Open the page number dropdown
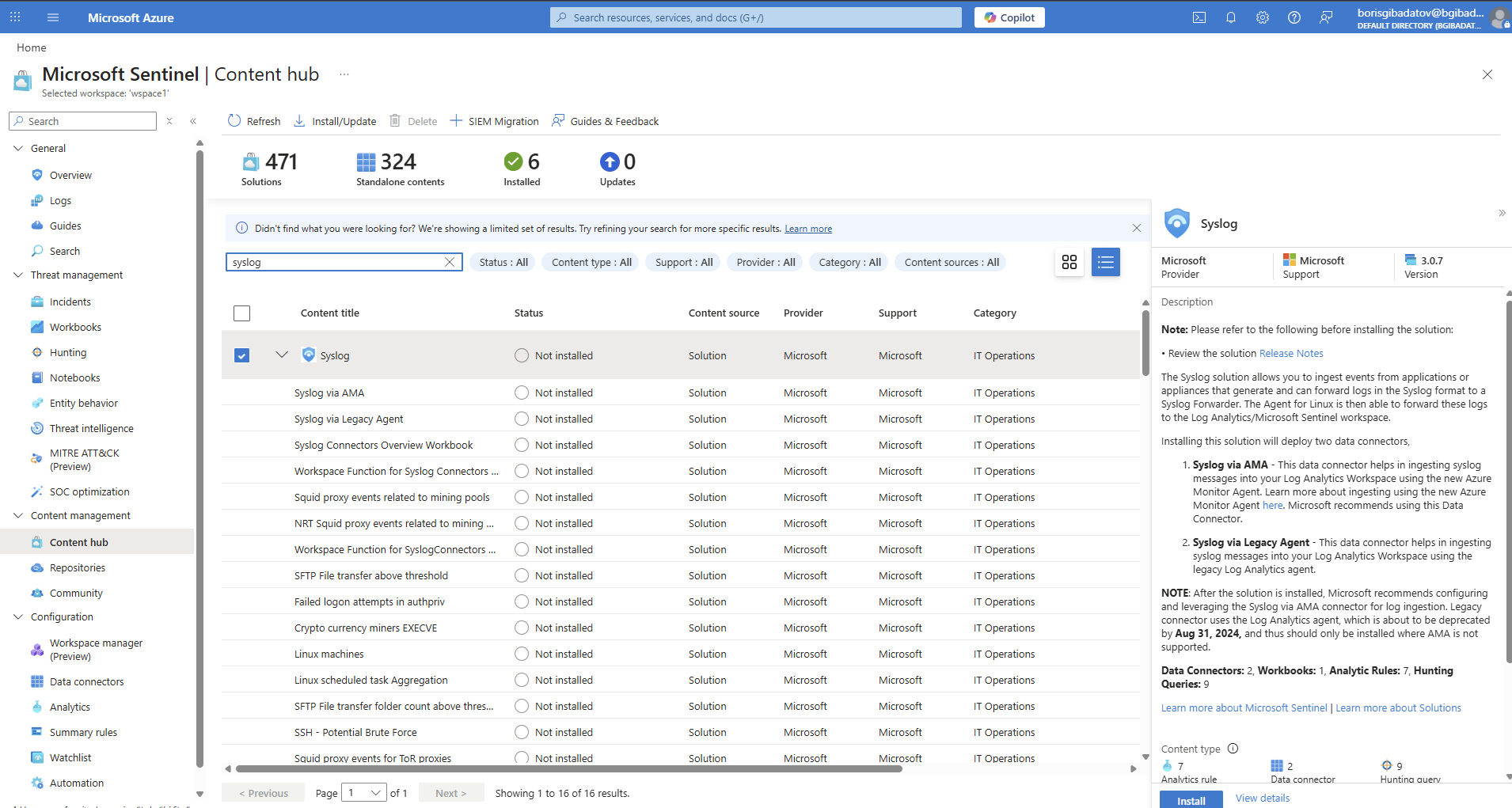1512x808 pixels. (364, 793)
